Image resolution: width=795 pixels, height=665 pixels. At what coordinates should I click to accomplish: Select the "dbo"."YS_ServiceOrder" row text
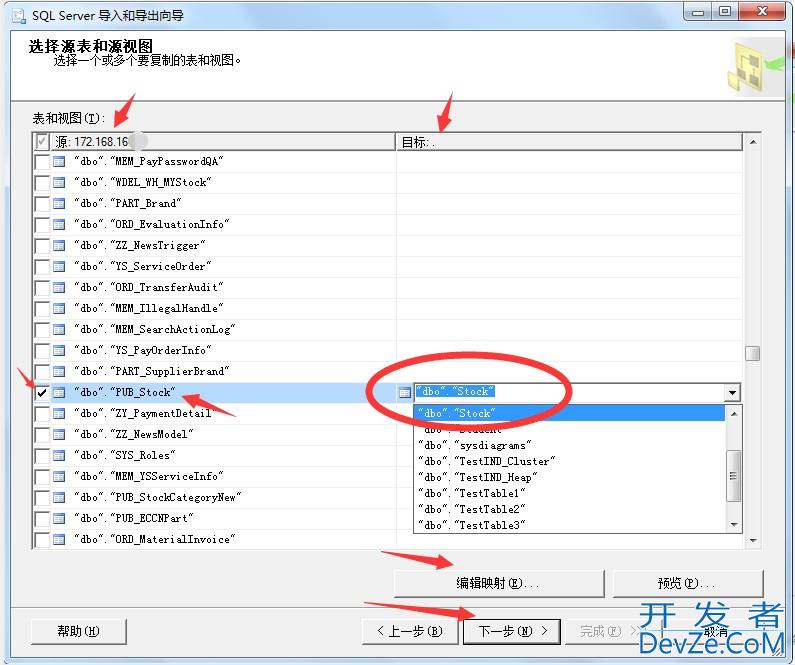point(142,267)
